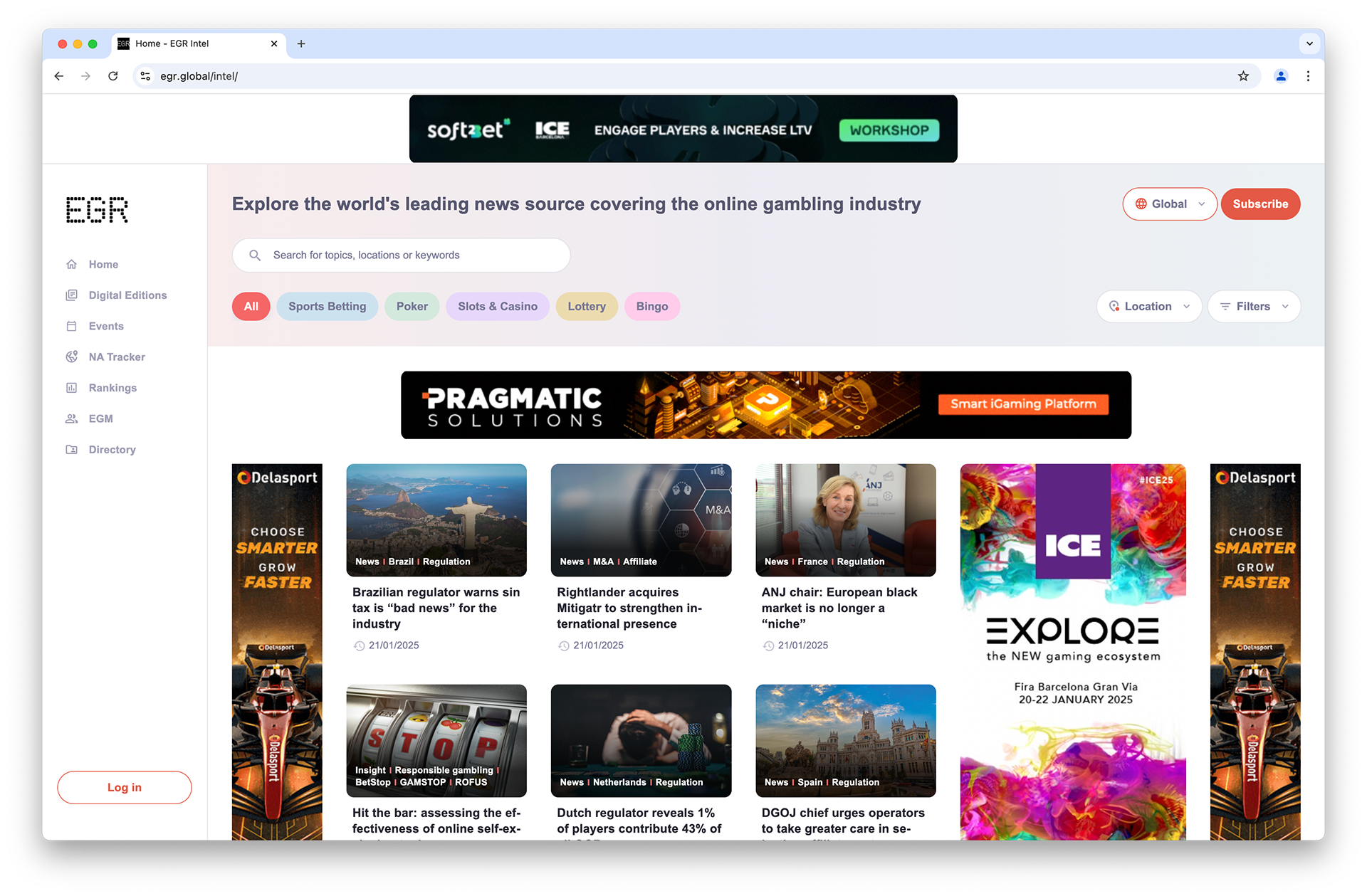Close the Home - EGR Intel tab
Viewport: 1367px width, 896px height.
pyautogui.click(x=274, y=43)
